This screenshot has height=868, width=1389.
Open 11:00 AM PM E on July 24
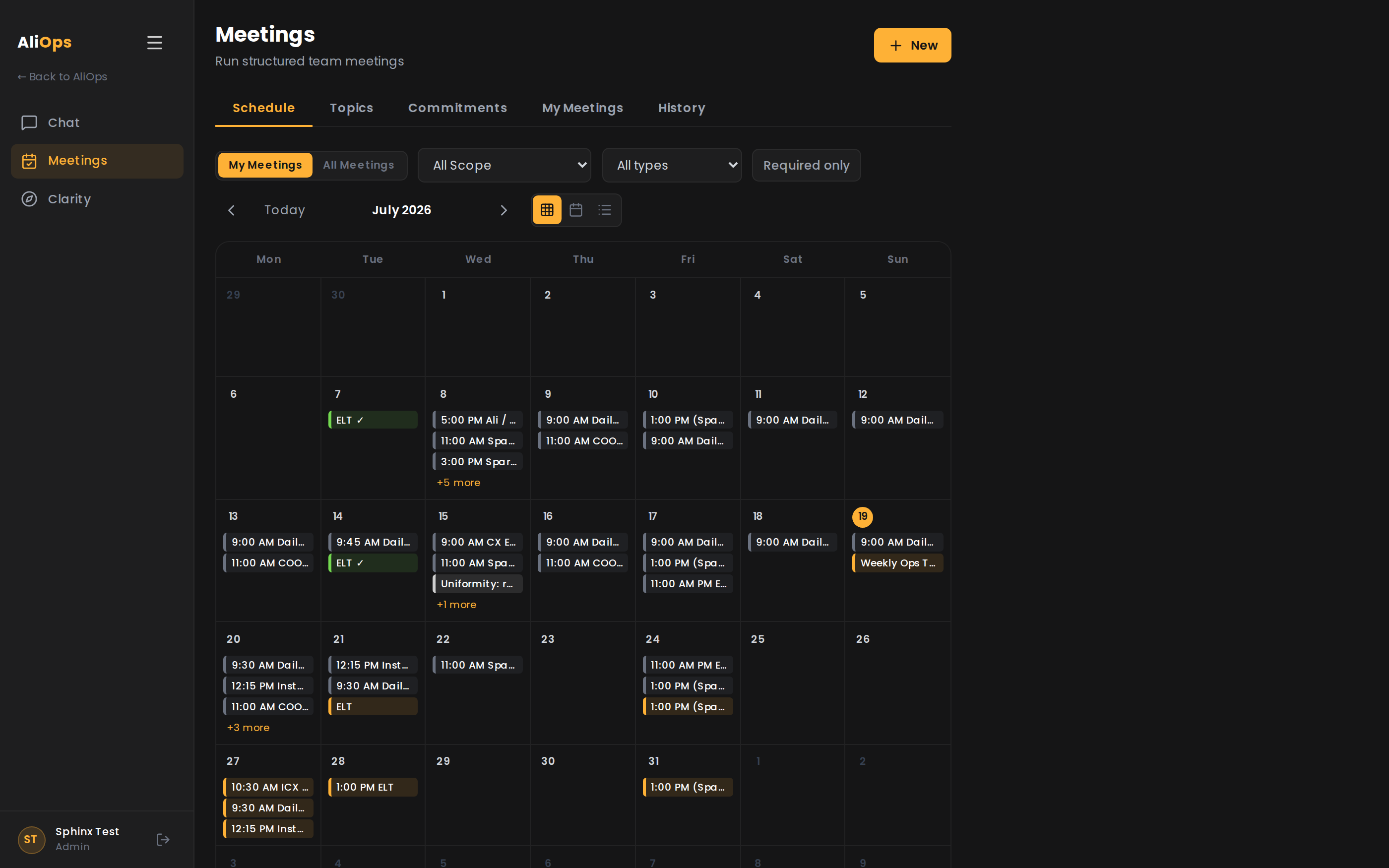coord(688,665)
